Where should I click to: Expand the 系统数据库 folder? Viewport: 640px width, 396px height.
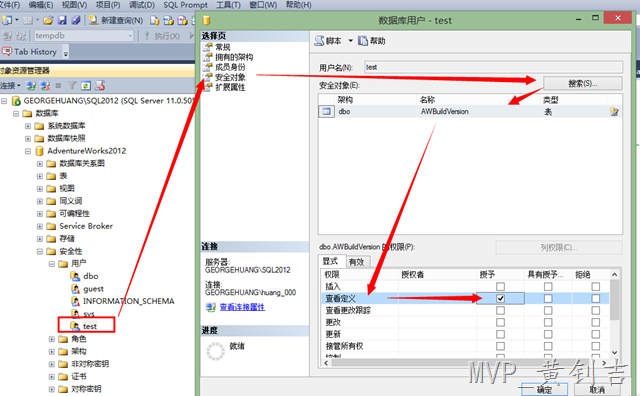click(x=28, y=126)
